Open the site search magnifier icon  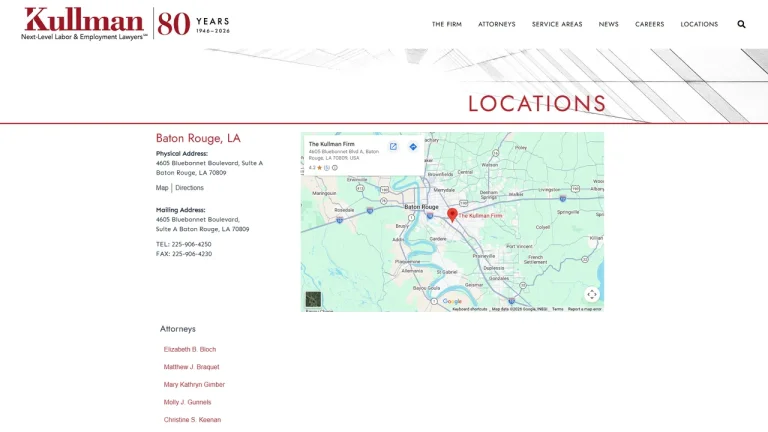(741, 24)
